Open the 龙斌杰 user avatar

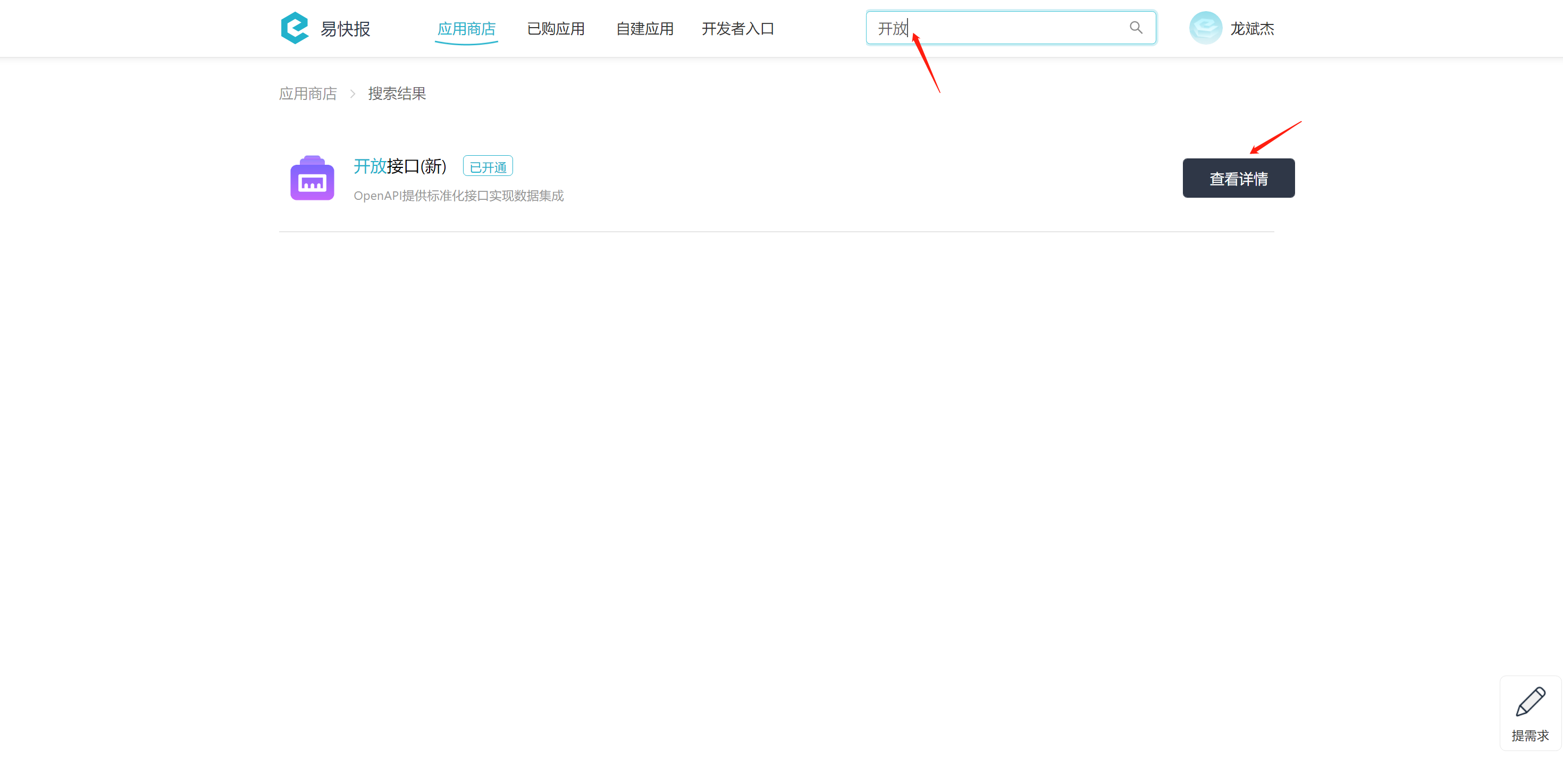(x=1205, y=28)
